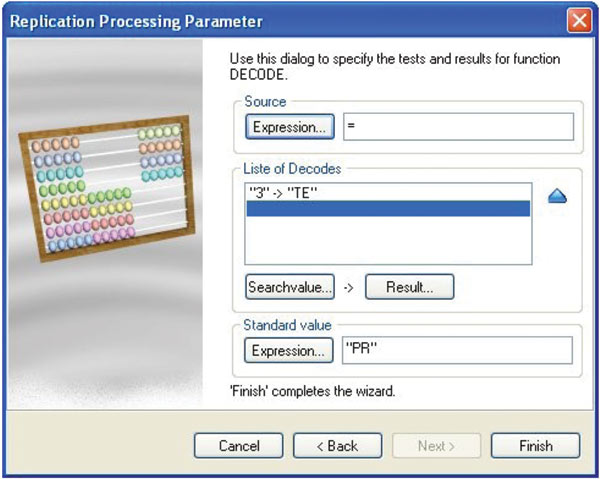Open the Standard value Expression editor
600x479 pixels.
pyautogui.click(x=289, y=350)
